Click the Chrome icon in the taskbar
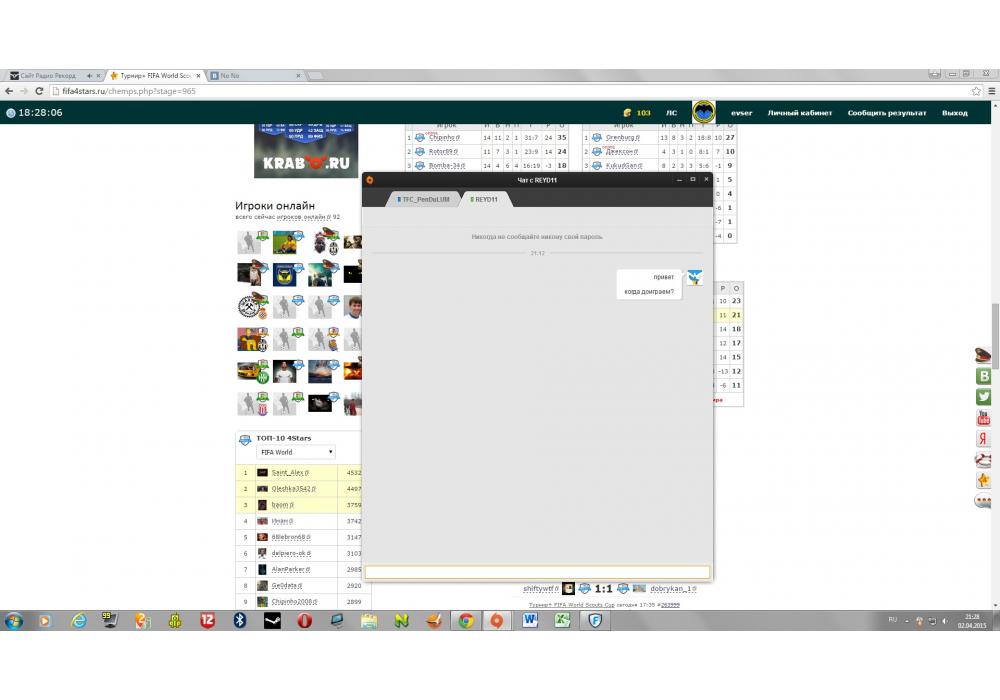Image resolution: width=1000 pixels, height=700 pixels. tap(466, 620)
